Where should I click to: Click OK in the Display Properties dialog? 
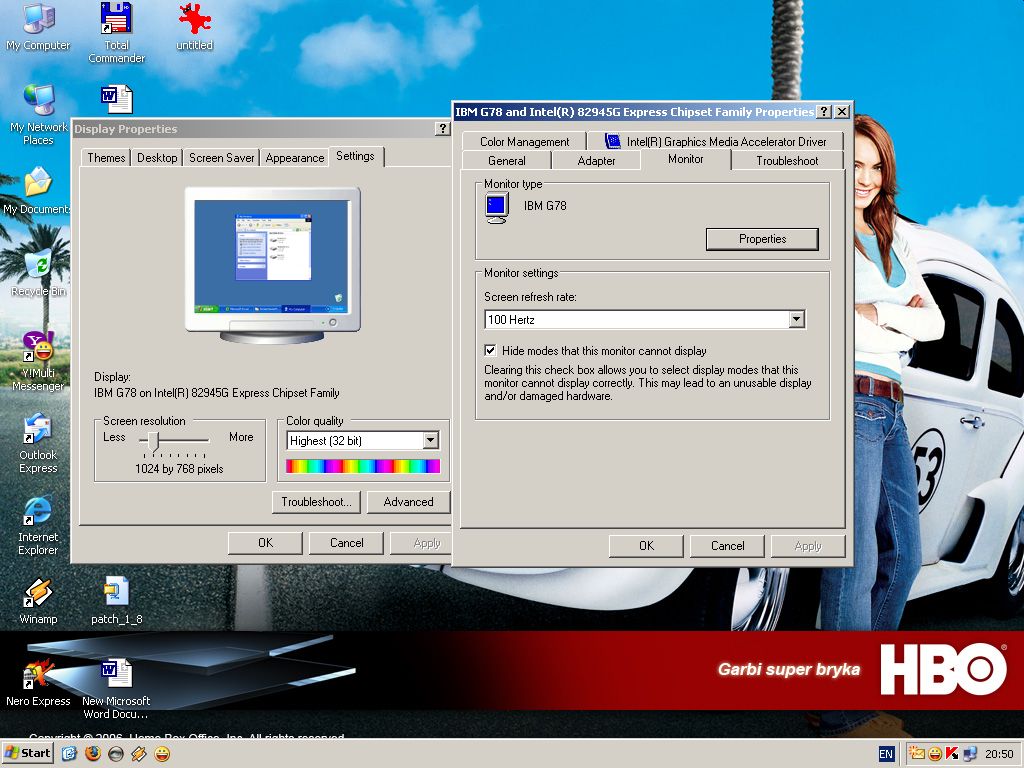tap(266, 543)
